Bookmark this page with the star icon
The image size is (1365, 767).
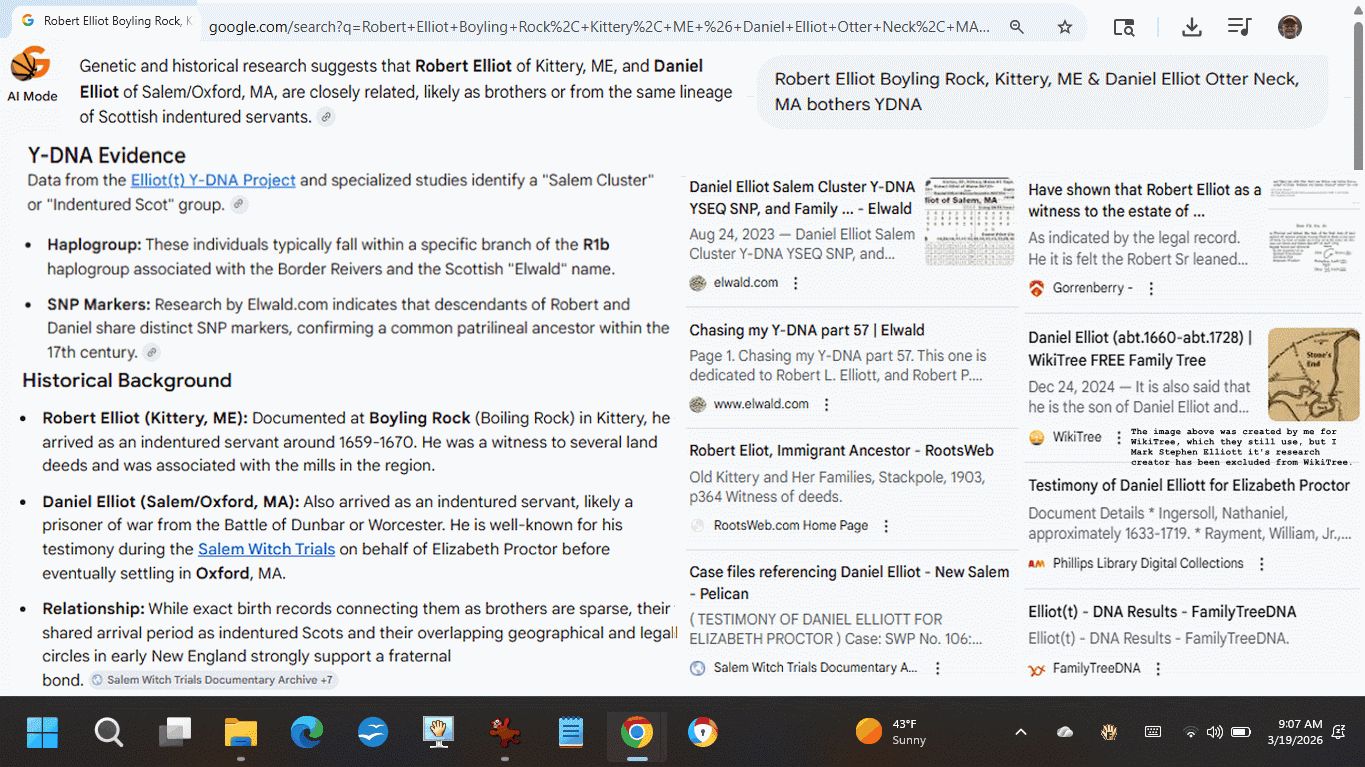point(1065,27)
